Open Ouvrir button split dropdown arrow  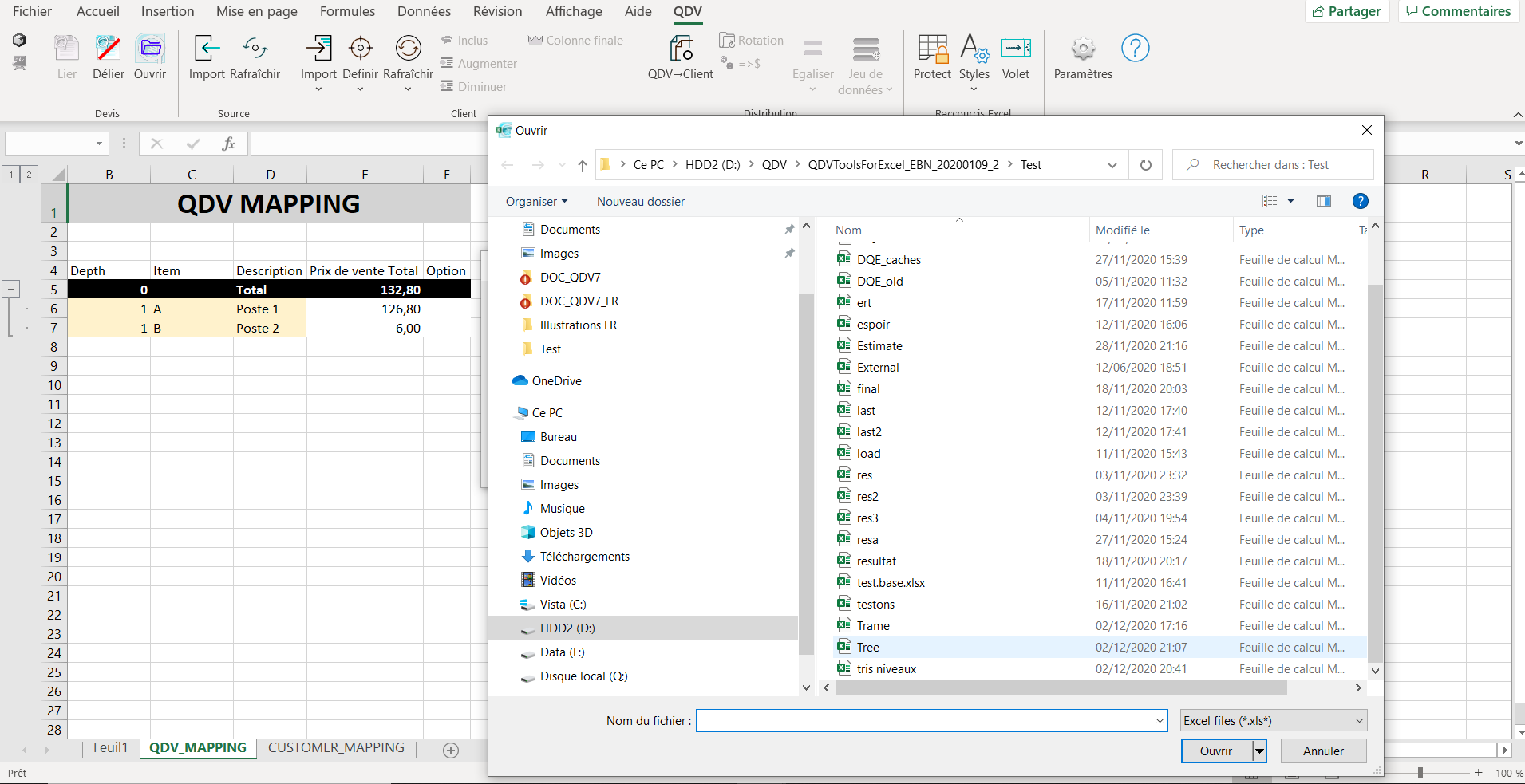click(x=1259, y=751)
